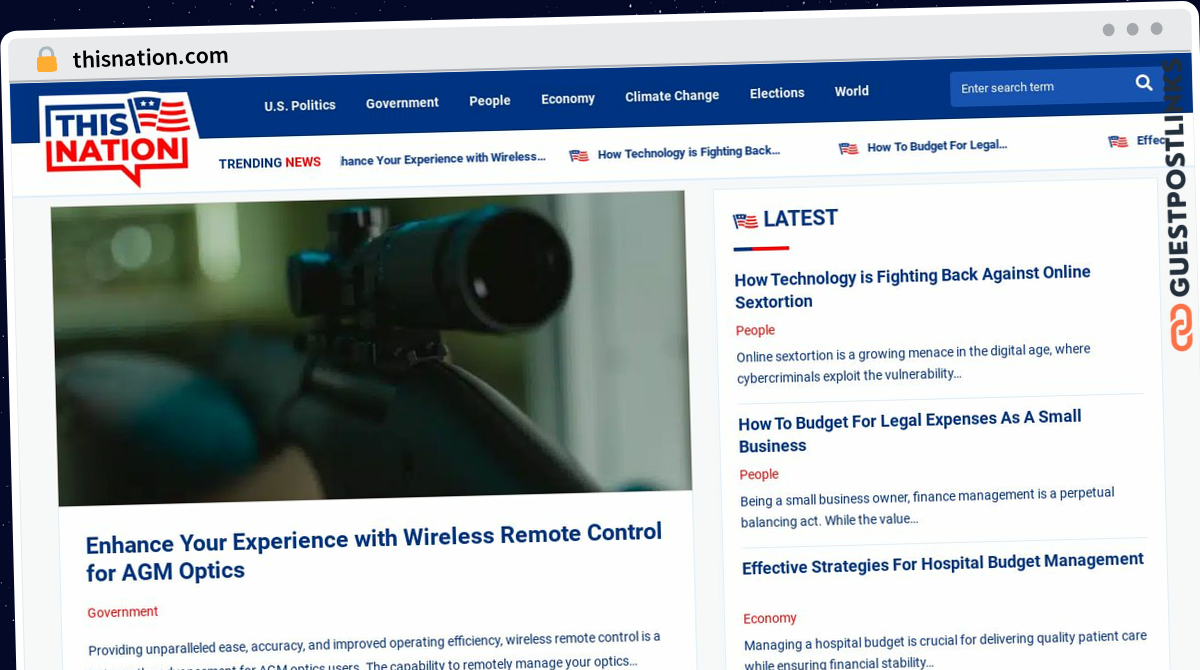Click the This Nation logo

click(x=118, y=138)
